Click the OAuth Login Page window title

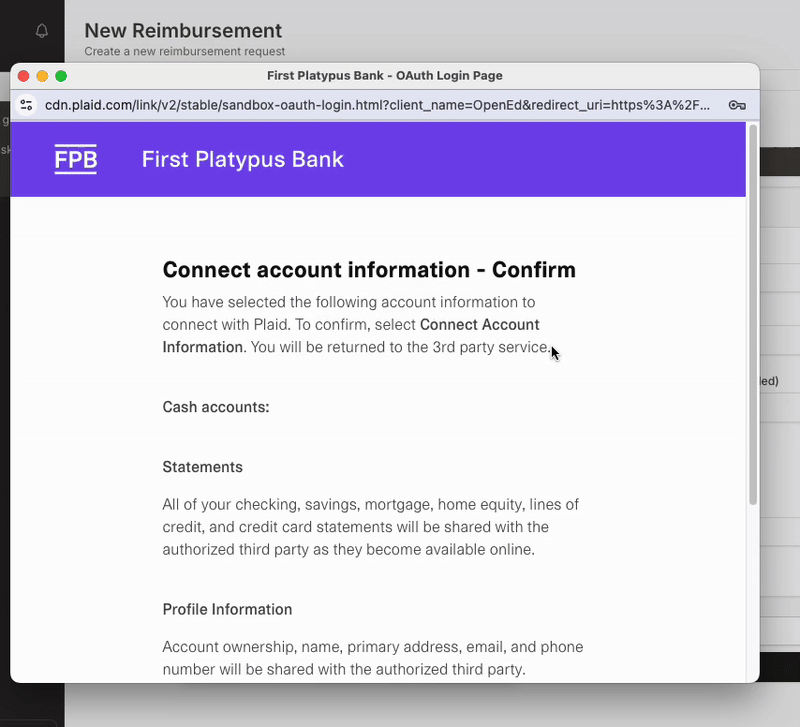click(384, 76)
